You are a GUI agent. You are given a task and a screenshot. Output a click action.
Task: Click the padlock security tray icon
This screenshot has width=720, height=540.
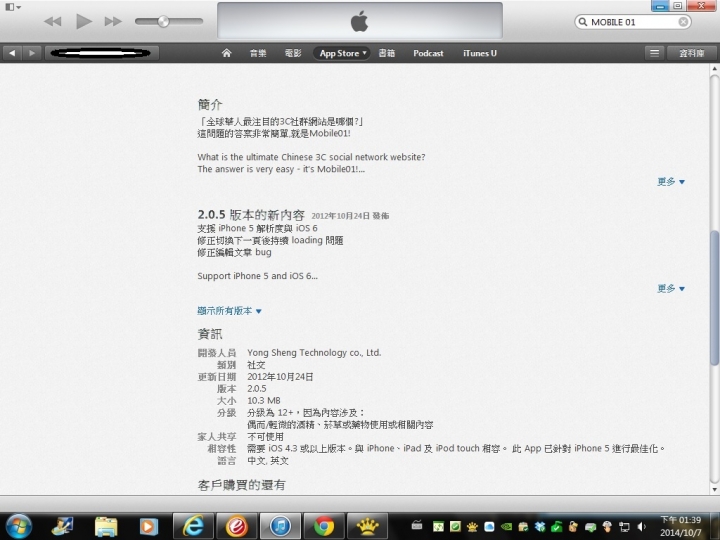[x=573, y=527]
